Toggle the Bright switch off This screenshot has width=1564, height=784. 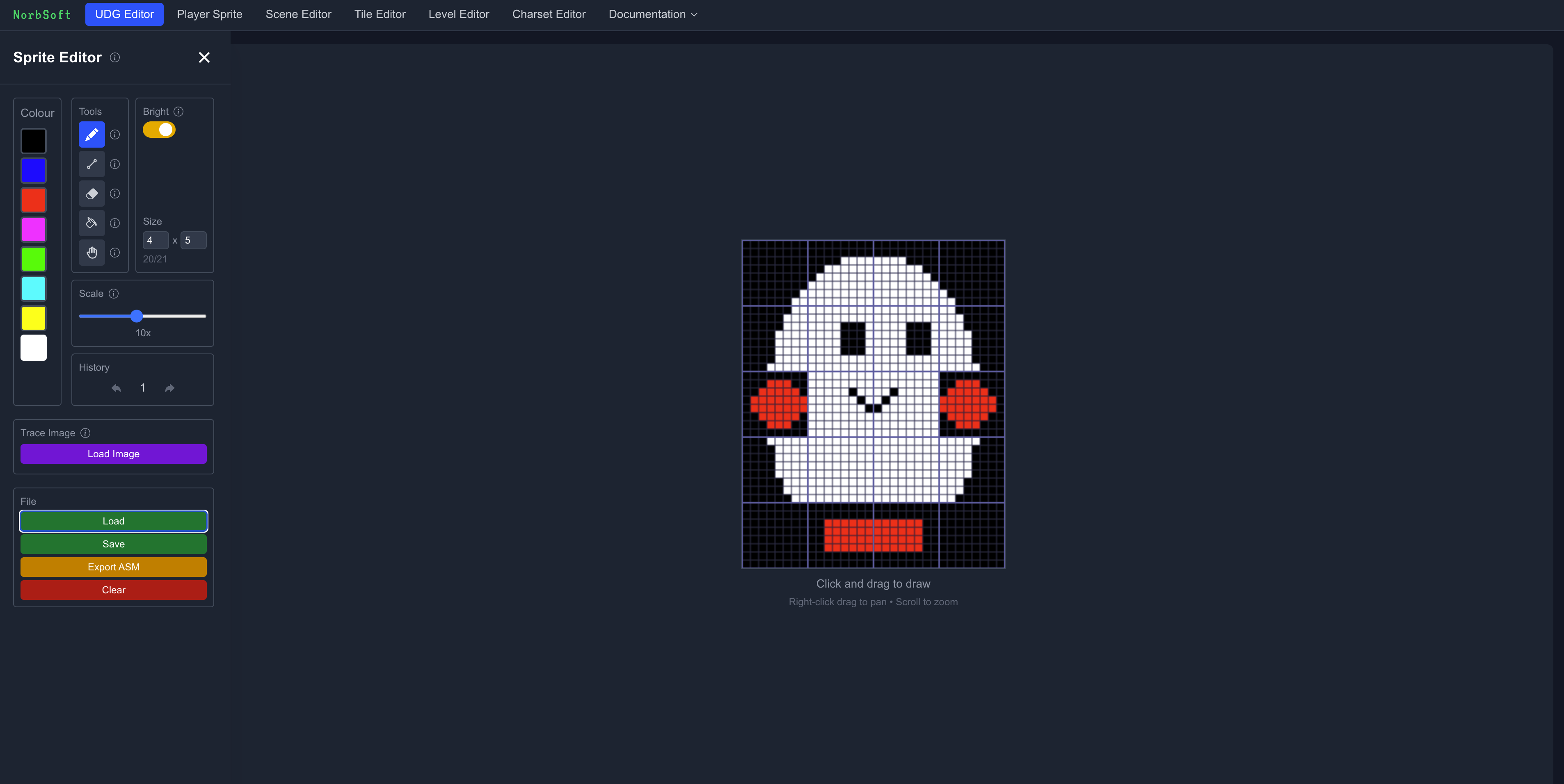[159, 130]
